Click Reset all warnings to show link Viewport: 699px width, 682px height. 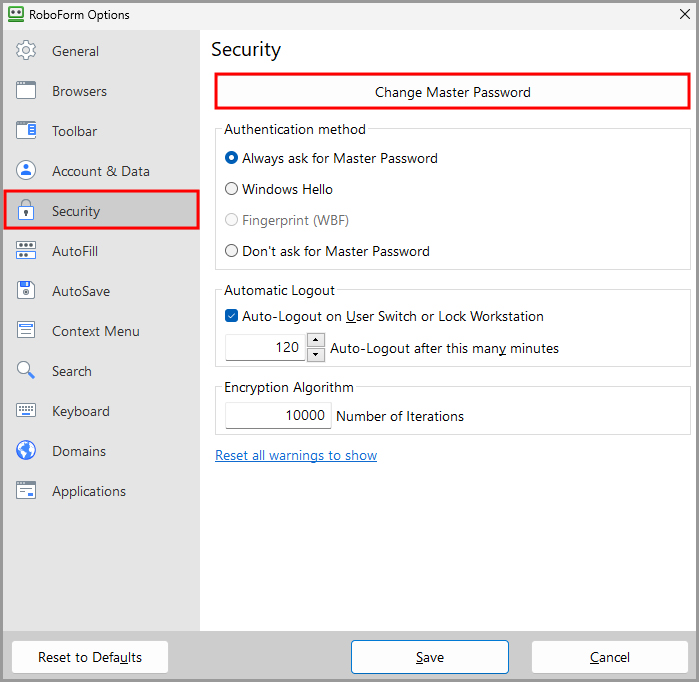pos(296,455)
